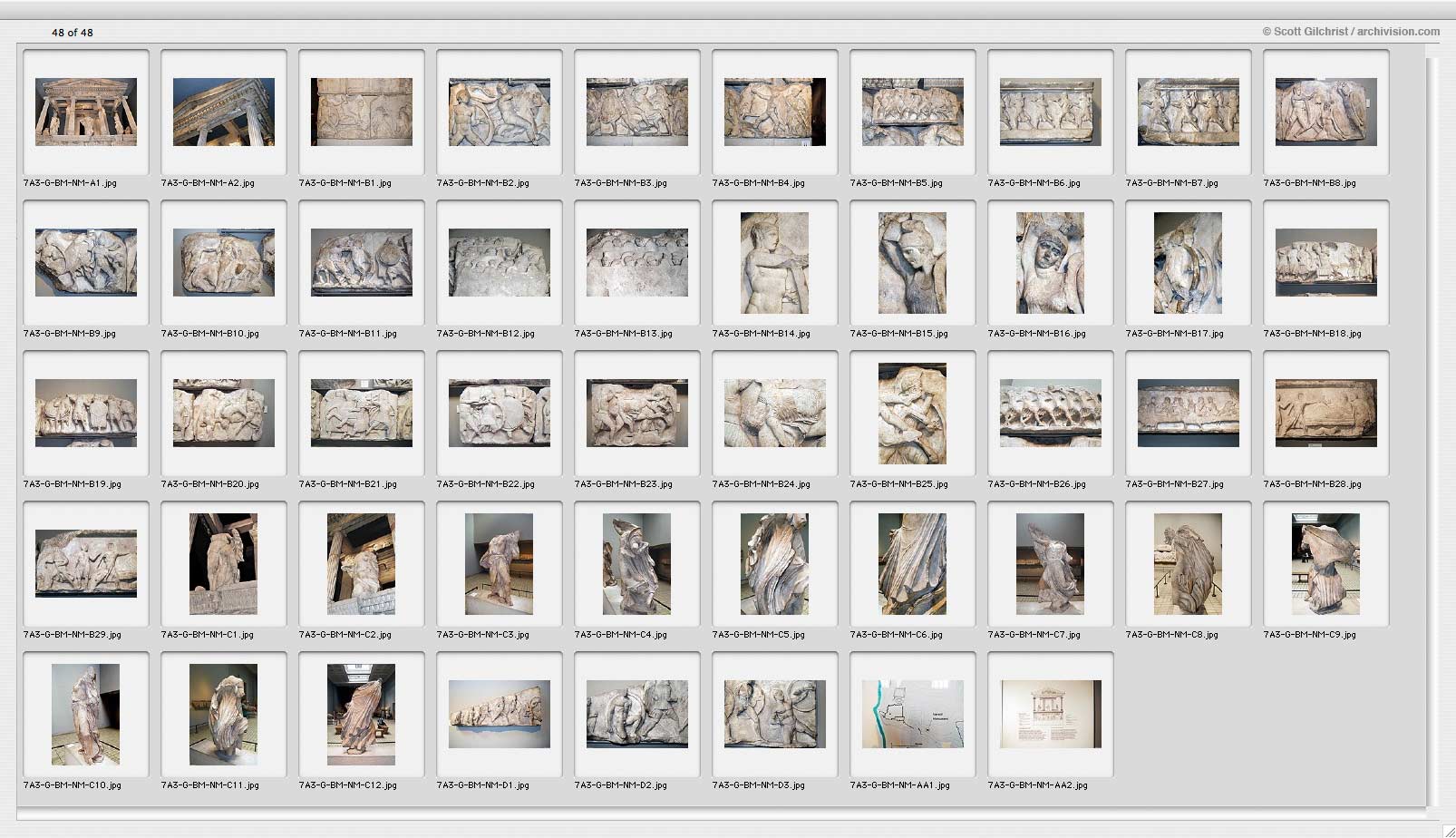Select thumbnail 7A3-G-BM-NM-B23.jpg
This screenshot has height=838, width=1456.
(637, 413)
